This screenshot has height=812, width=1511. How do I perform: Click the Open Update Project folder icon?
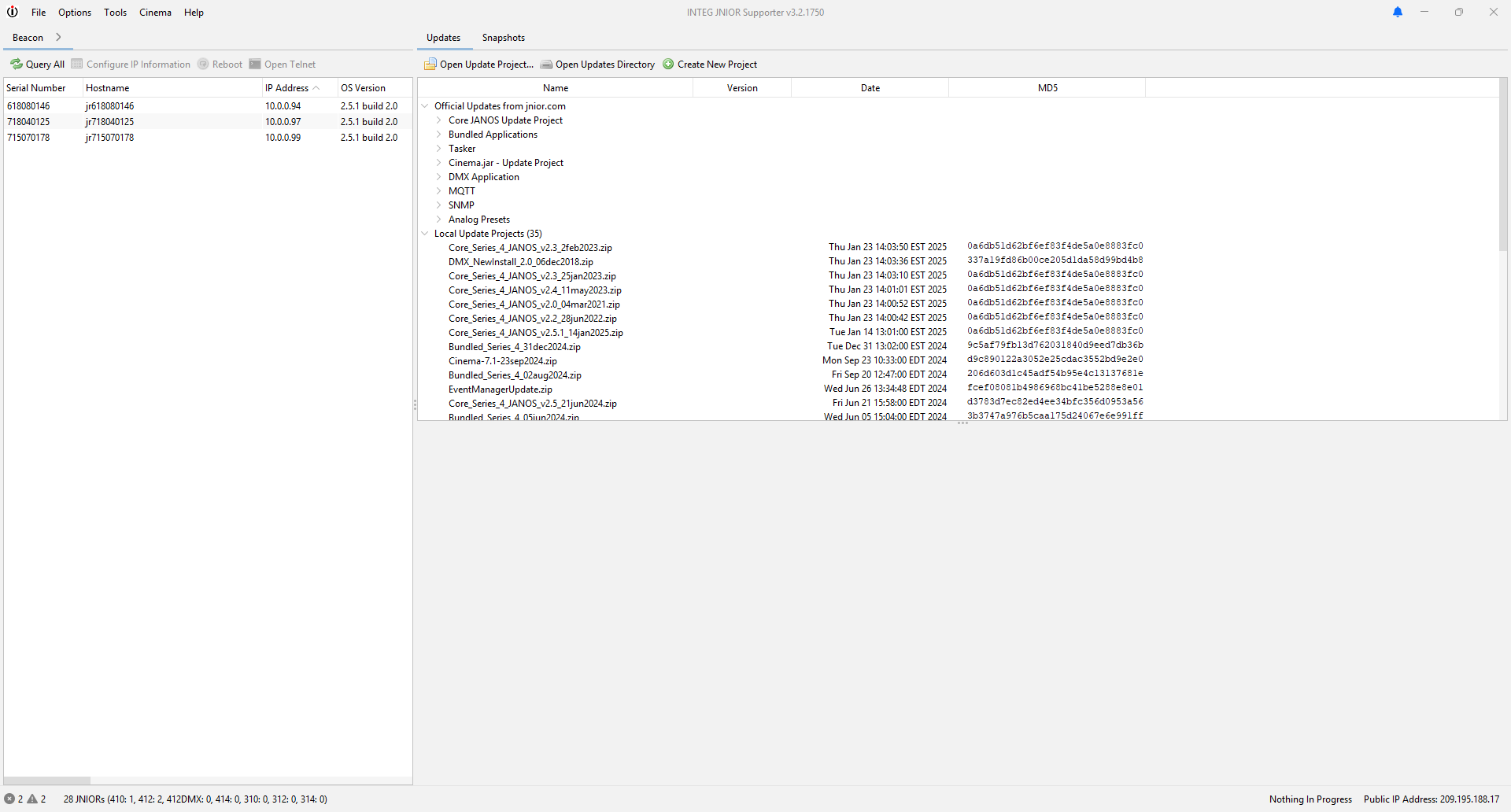coord(430,65)
